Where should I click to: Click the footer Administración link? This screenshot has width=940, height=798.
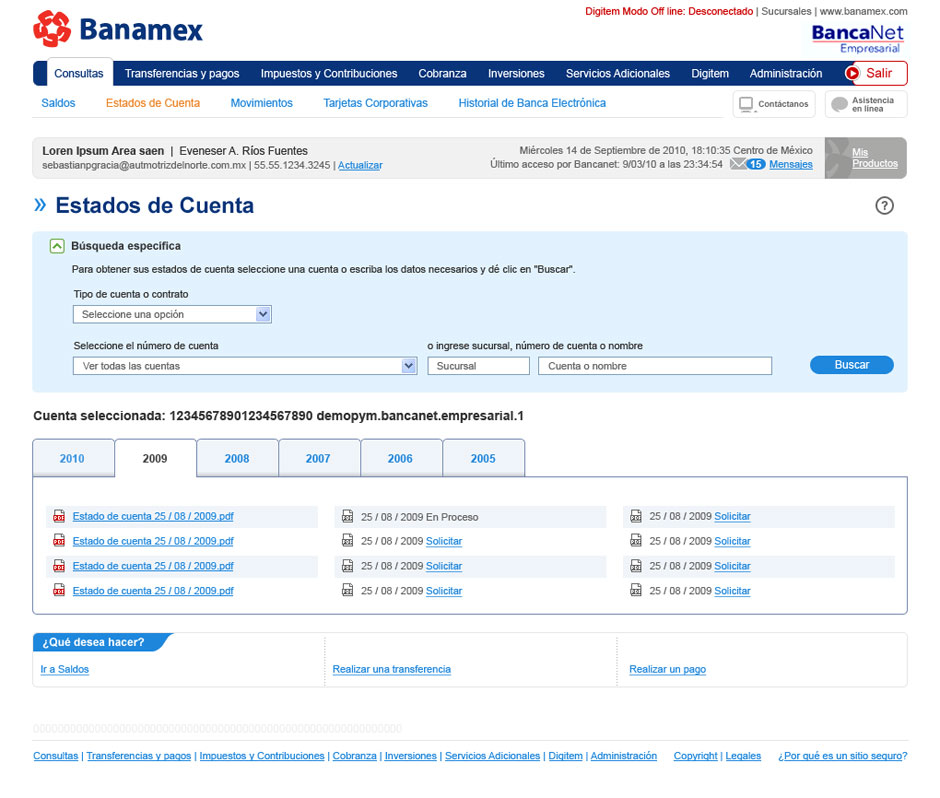pyautogui.click(x=623, y=756)
